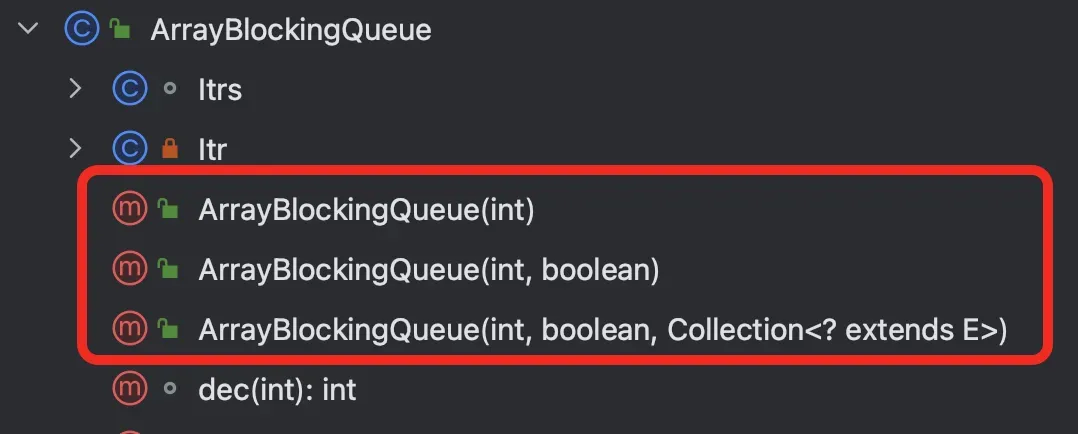Click the package-private dot icon beside Itrs
This screenshot has height=434, width=1078.
[169, 90]
